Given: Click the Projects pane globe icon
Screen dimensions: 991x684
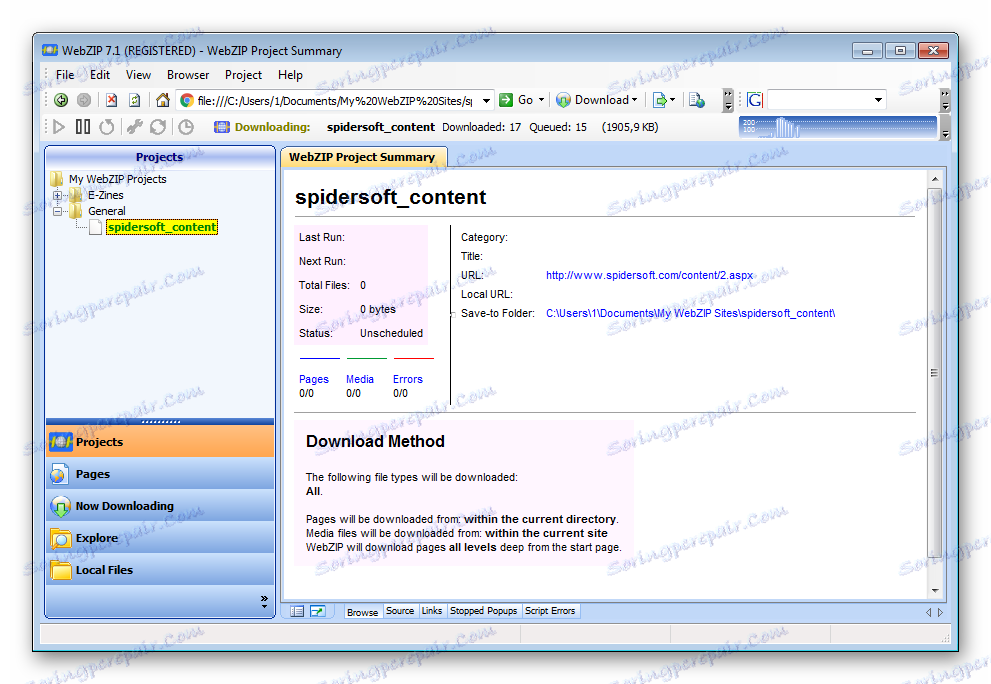Looking at the screenshot, I should (x=61, y=441).
